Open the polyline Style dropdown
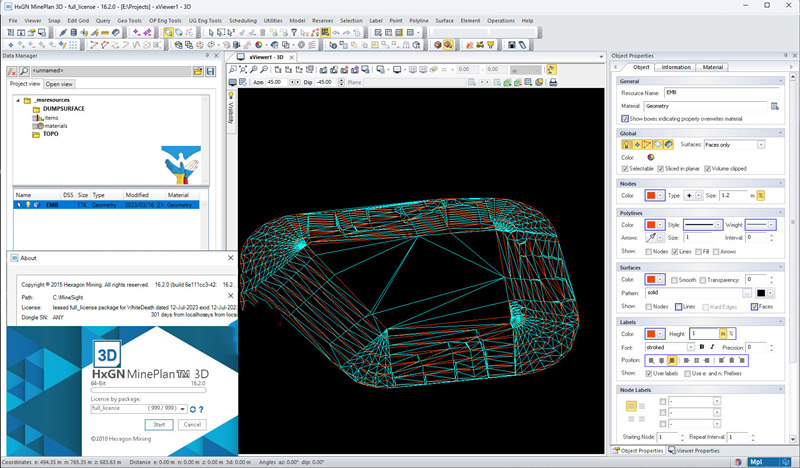 (717, 225)
